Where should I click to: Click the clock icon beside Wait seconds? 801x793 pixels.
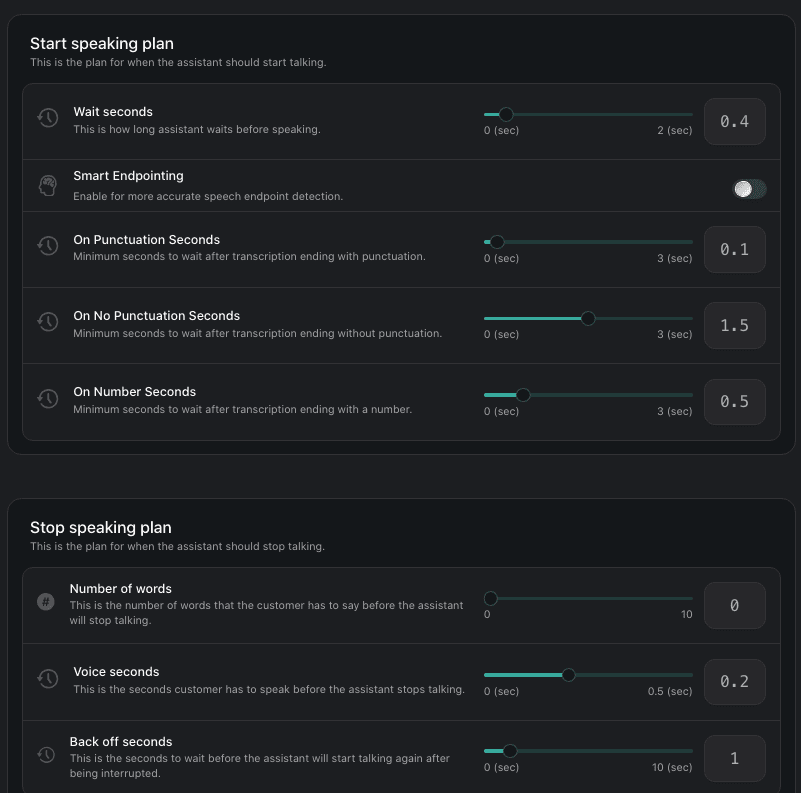click(47, 118)
